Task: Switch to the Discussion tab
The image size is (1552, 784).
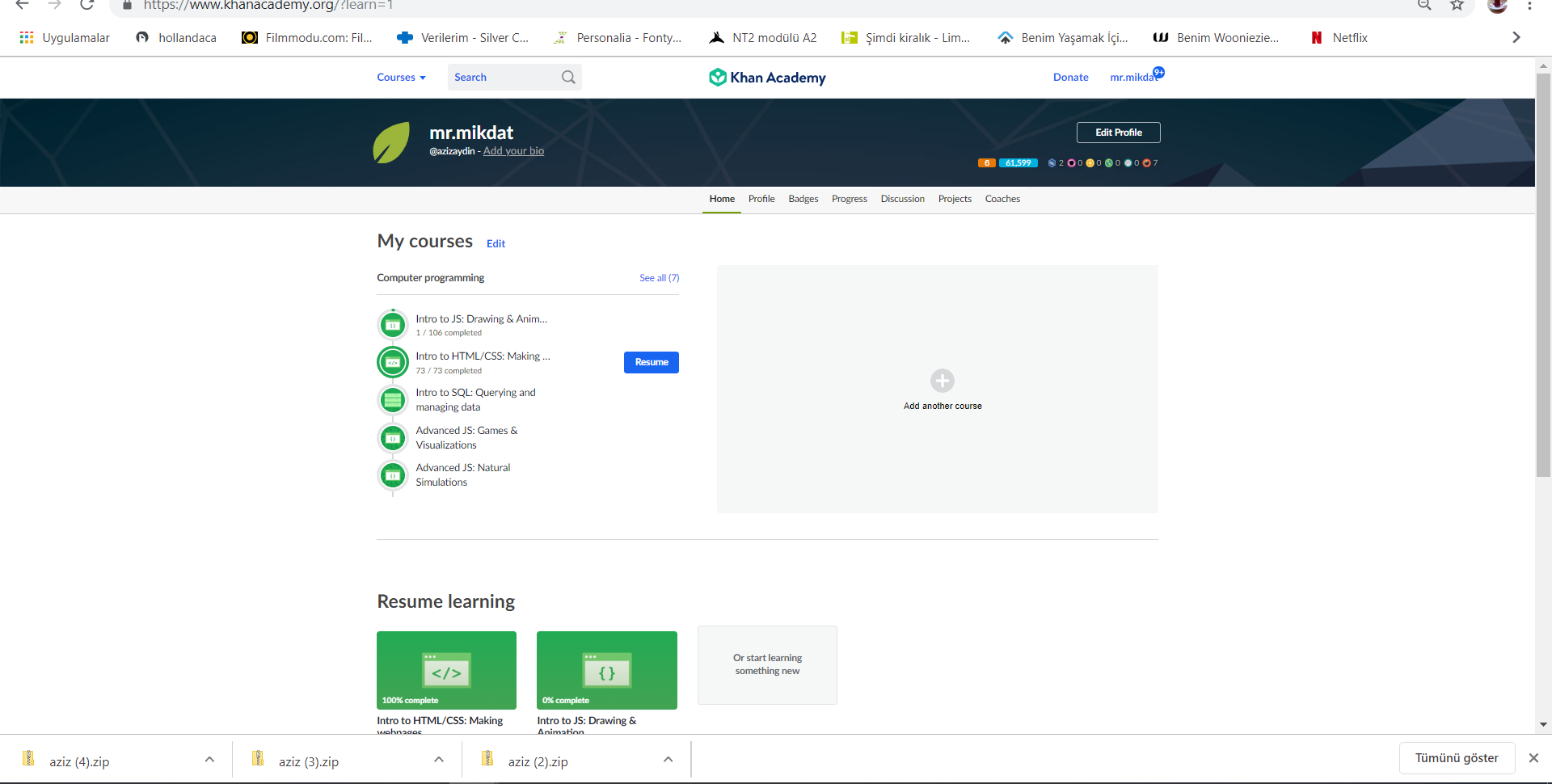Action: pyautogui.click(x=903, y=199)
